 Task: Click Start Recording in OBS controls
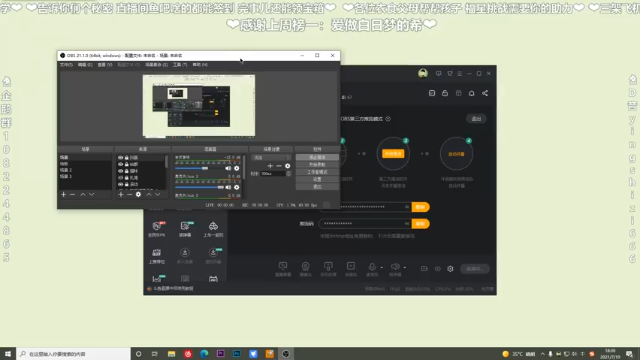(x=317, y=164)
